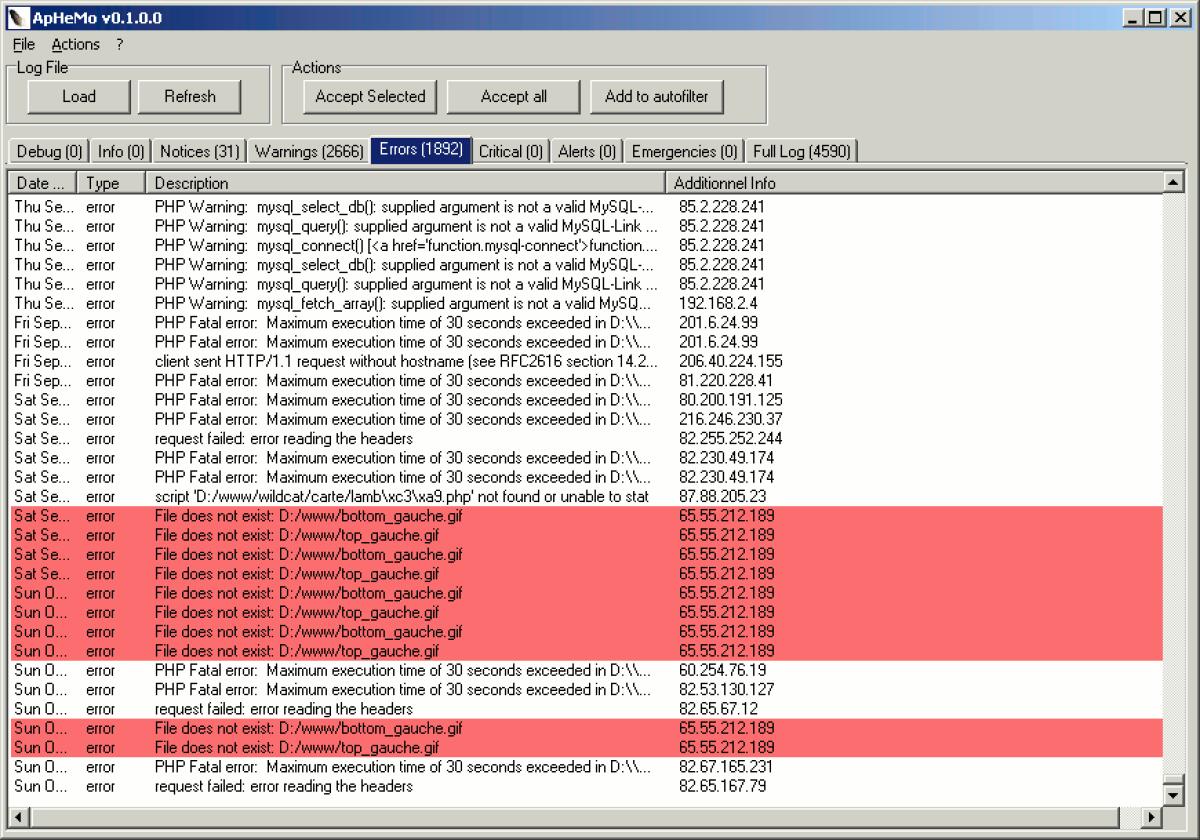Switch to the Warnings (2666) tab
The height and width of the screenshot is (840, 1200).
click(x=307, y=151)
